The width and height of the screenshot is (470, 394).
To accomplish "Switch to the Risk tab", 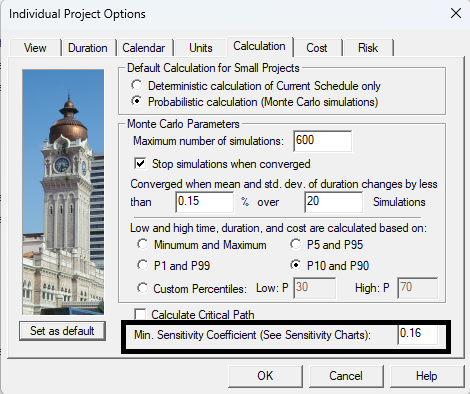I will tap(368, 48).
